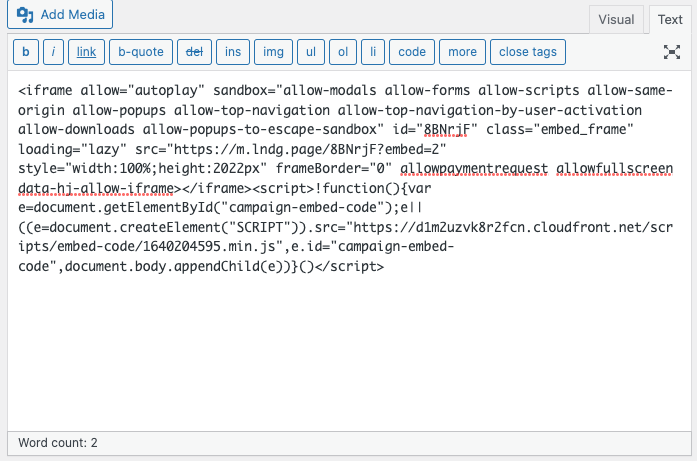Select the Text editor tab
Viewport: 697px width, 461px height.
click(x=670, y=20)
